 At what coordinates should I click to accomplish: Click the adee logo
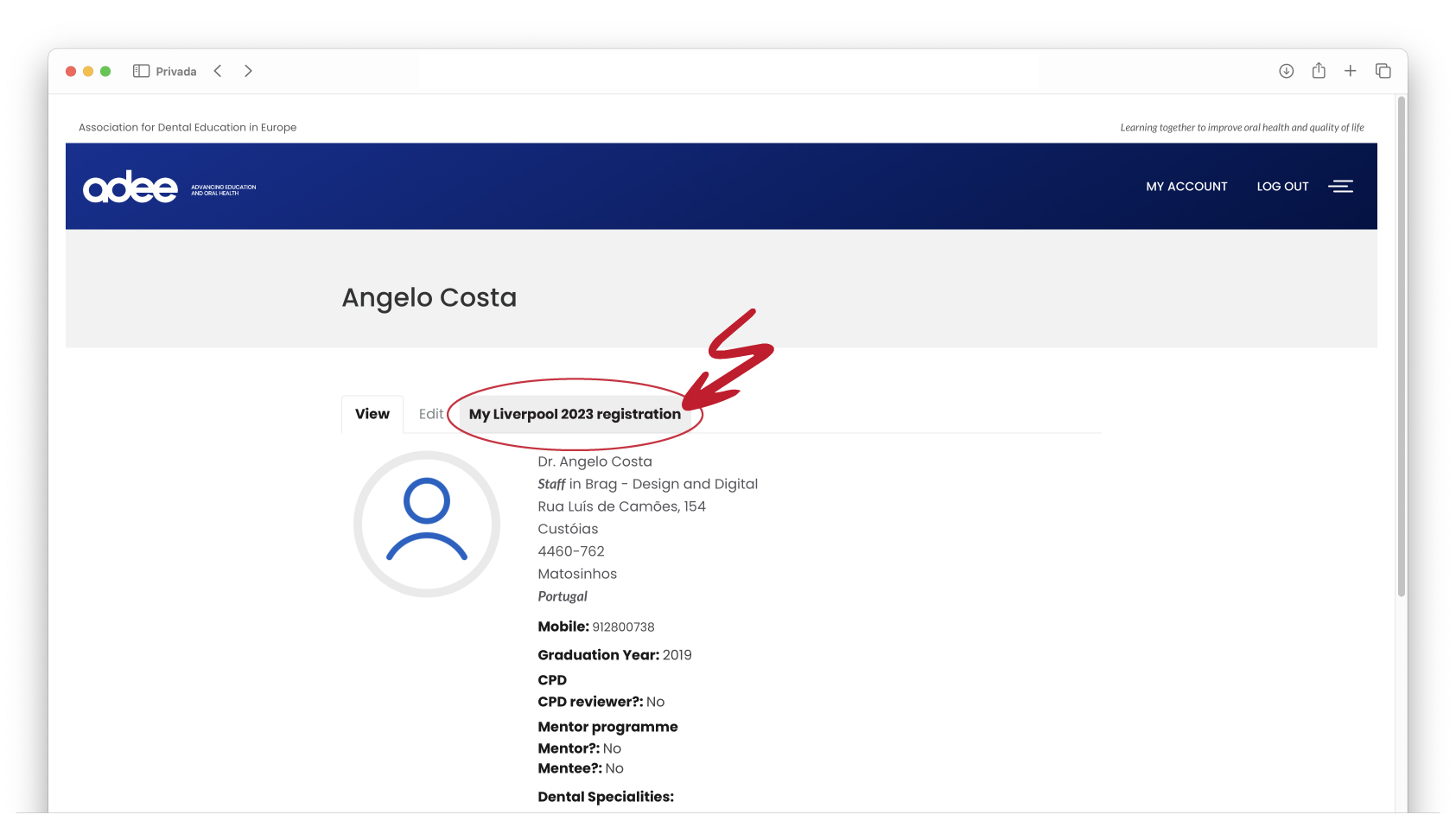(130, 187)
